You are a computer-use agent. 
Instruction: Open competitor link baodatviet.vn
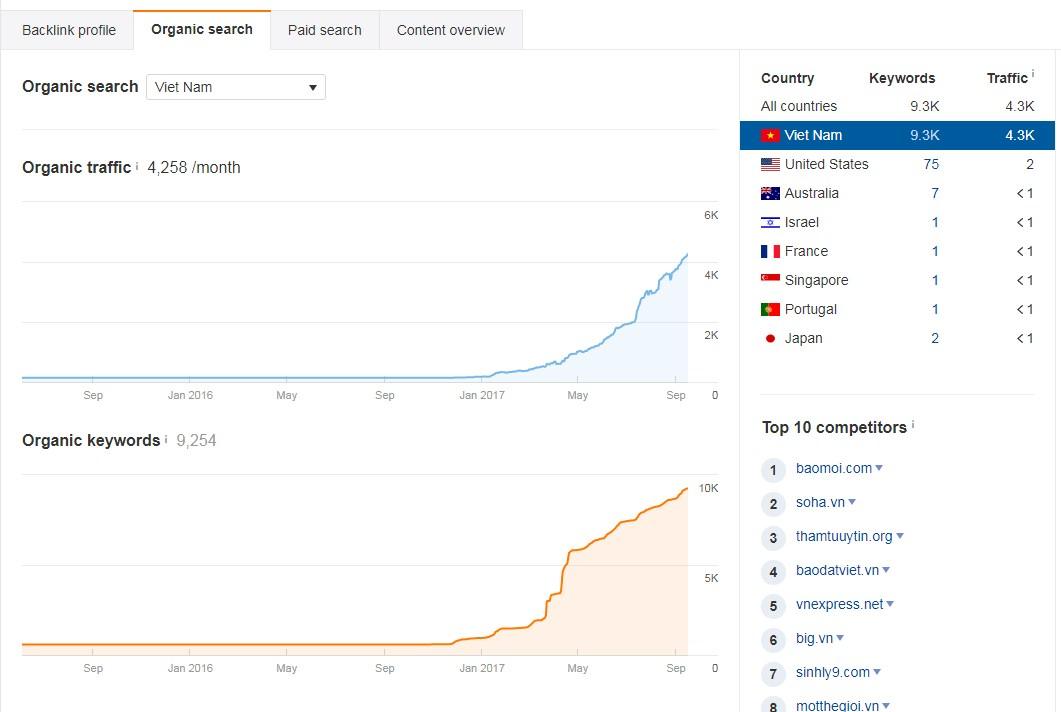(x=837, y=571)
